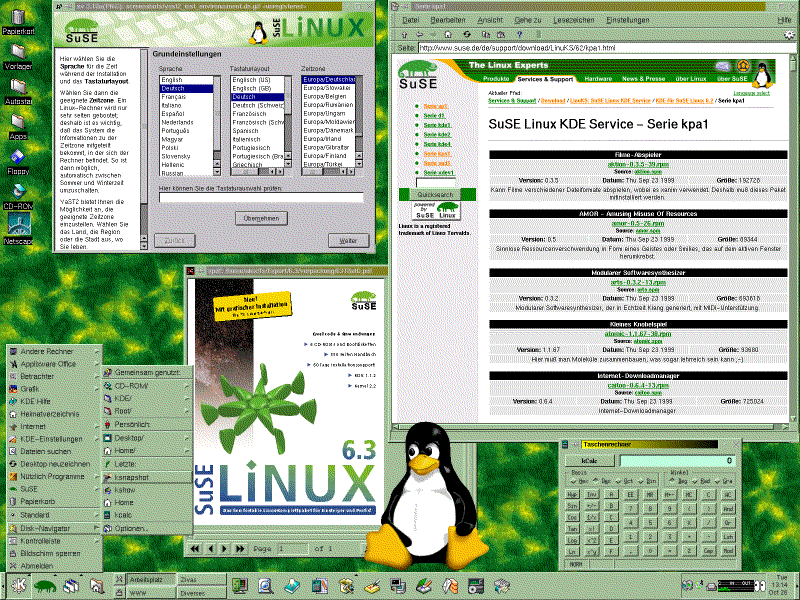The image size is (800, 600).
Task: Click the logout X icon in the panel
Action: point(118,579)
